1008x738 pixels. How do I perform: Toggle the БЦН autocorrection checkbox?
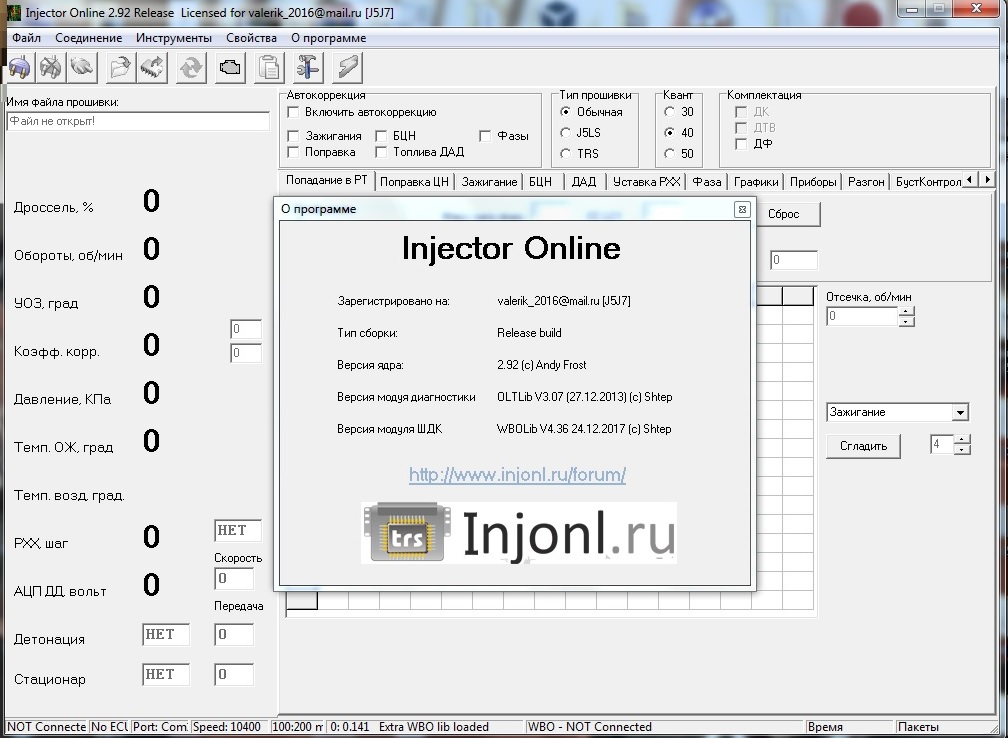point(381,136)
